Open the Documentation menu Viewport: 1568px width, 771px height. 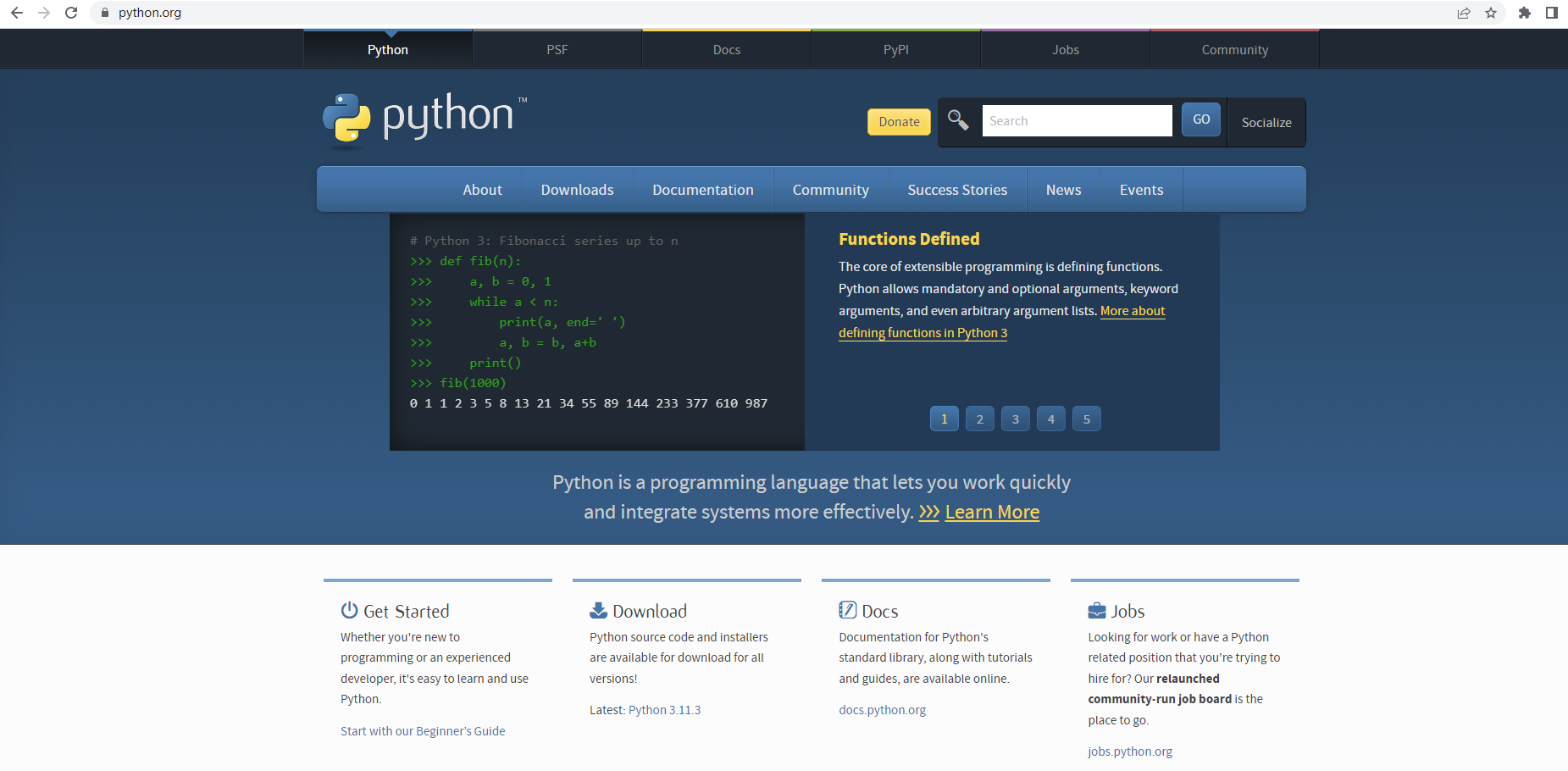point(703,190)
